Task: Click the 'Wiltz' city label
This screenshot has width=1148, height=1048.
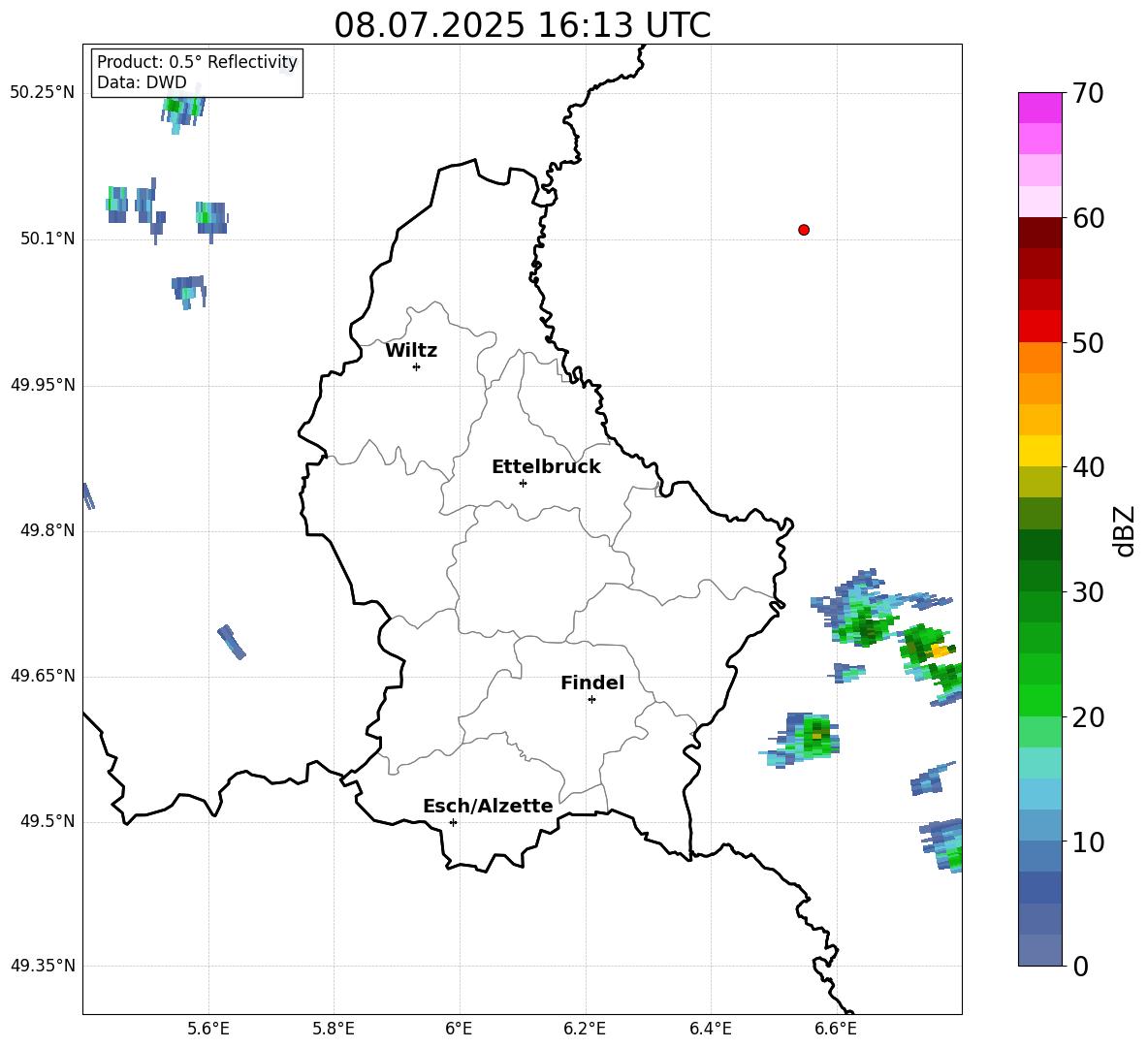Action: 411,351
